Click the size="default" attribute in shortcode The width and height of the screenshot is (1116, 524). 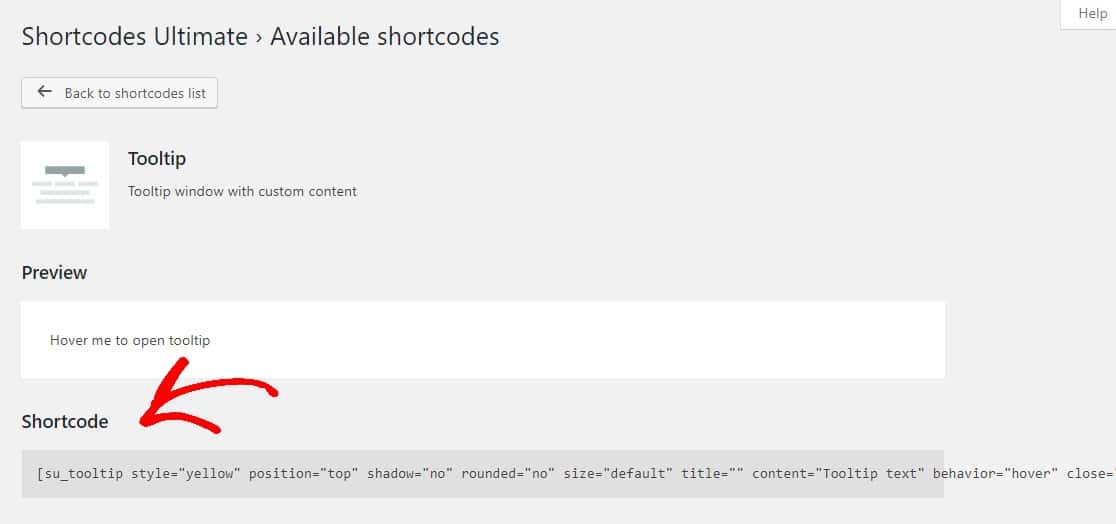click(x=618, y=473)
